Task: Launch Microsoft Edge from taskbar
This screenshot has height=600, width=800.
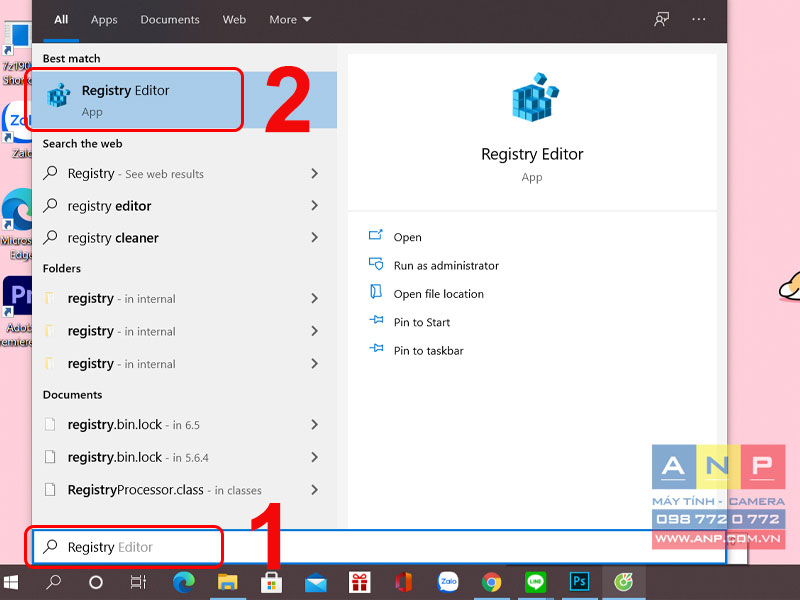Action: [x=184, y=582]
